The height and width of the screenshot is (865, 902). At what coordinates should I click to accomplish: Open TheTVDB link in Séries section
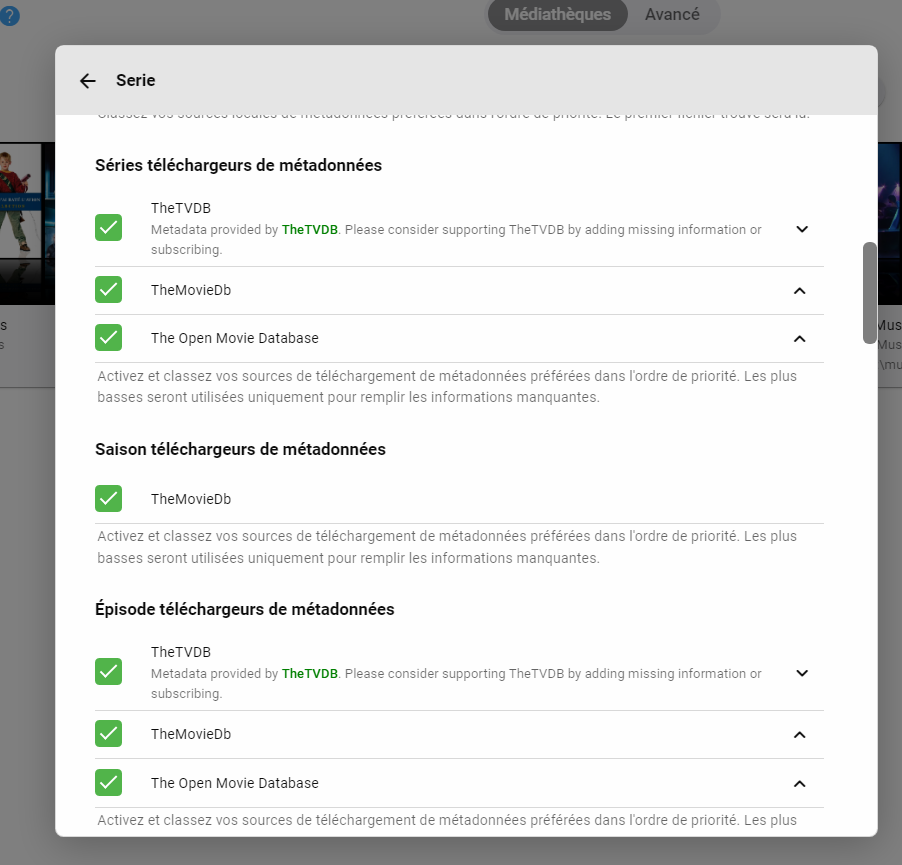310,230
